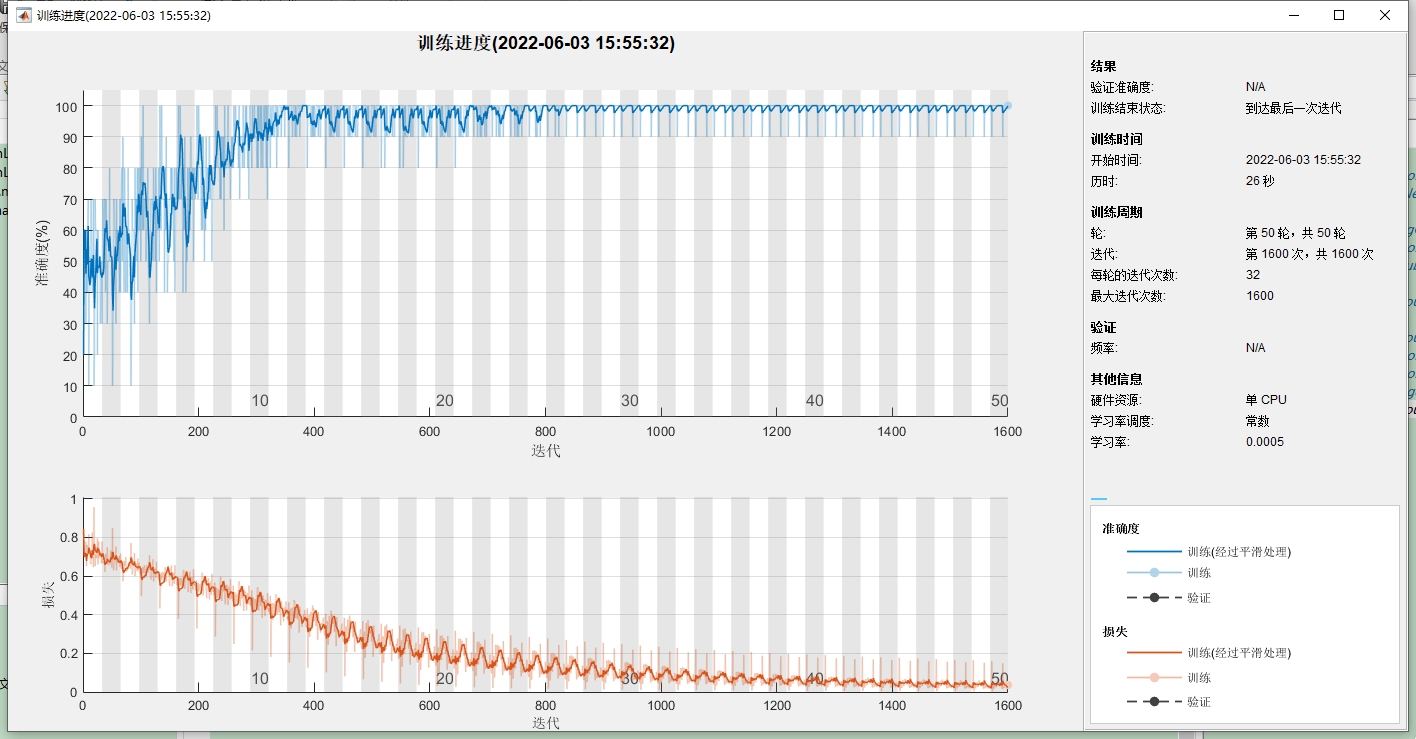Image resolution: width=1416 pixels, height=739 pixels.
Task: Click the value 1600 beside 最大迭代次数
Action: click(x=1260, y=296)
